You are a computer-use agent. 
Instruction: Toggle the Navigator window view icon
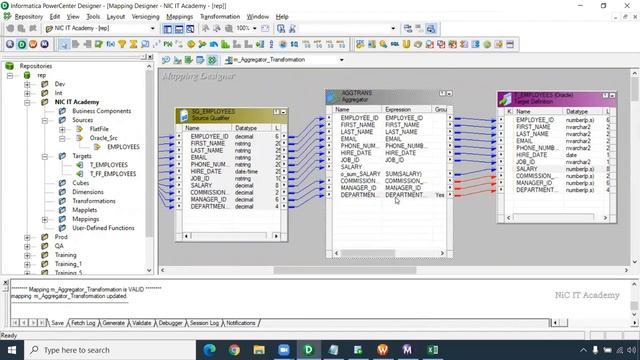pyautogui.click(x=167, y=29)
